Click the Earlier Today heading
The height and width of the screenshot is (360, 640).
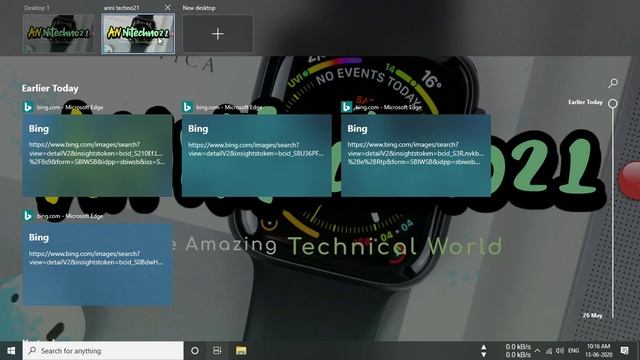(50, 88)
